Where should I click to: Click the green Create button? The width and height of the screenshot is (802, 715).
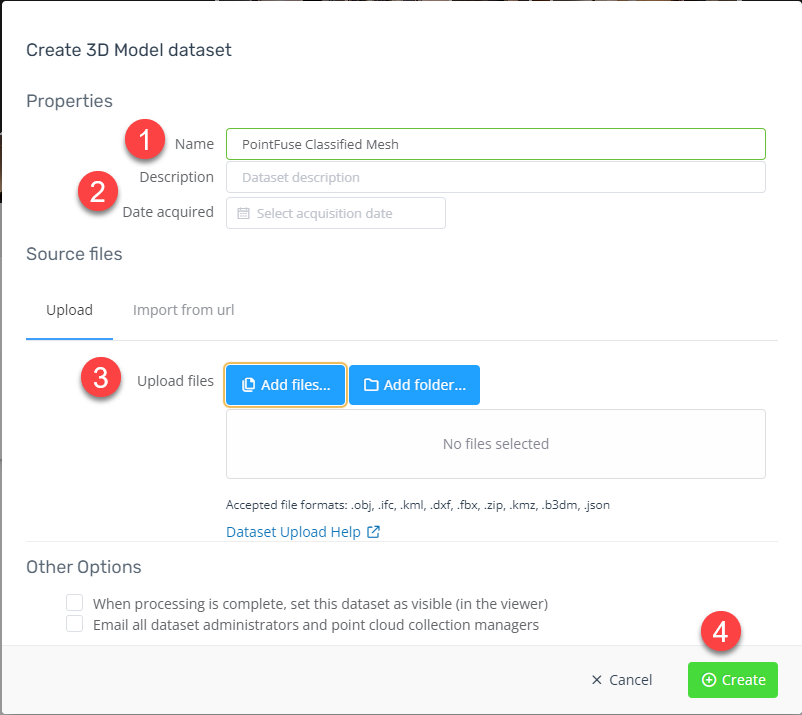[732, 680]
